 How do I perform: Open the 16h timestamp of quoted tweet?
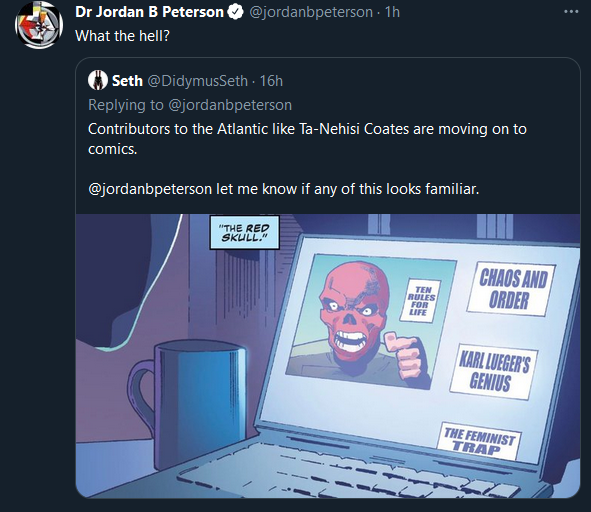coord(271,81)
